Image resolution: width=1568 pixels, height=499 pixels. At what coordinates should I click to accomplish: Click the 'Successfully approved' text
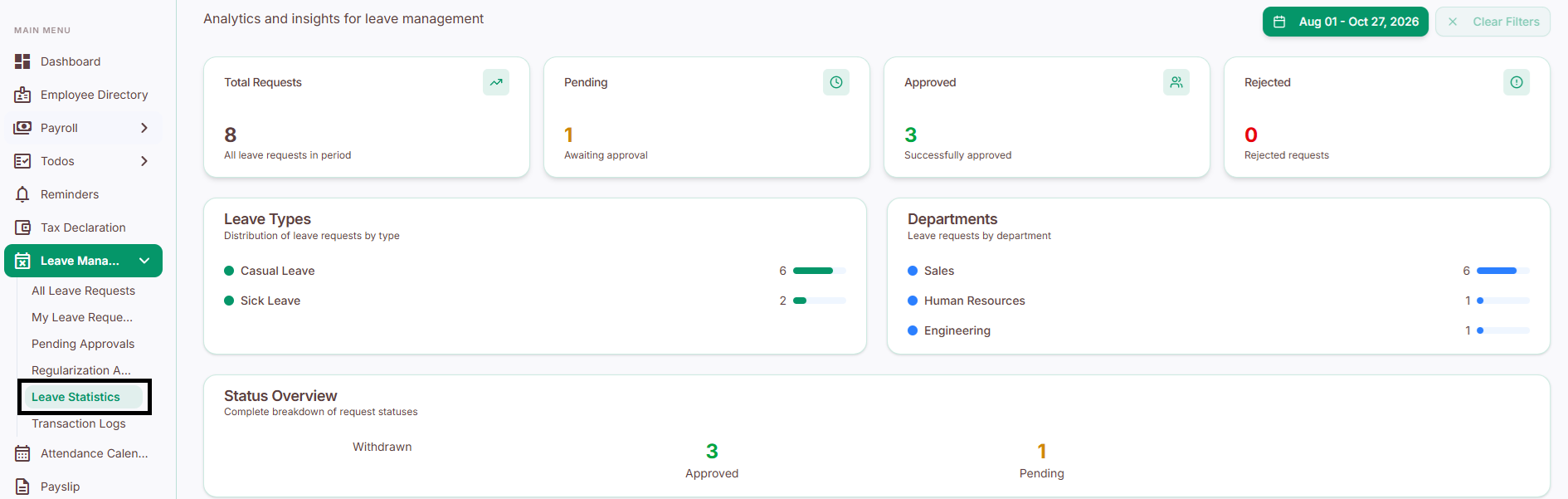point(958,155)
